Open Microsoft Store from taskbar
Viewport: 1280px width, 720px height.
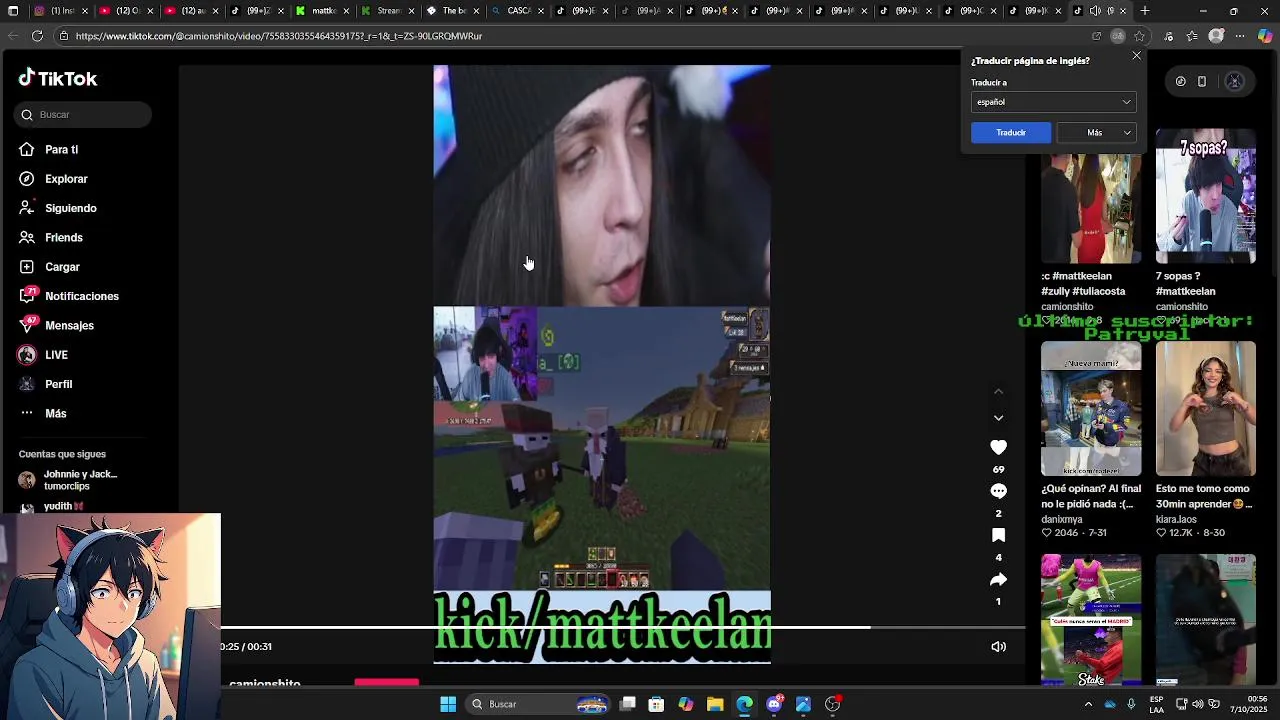[x=656, y=704]
